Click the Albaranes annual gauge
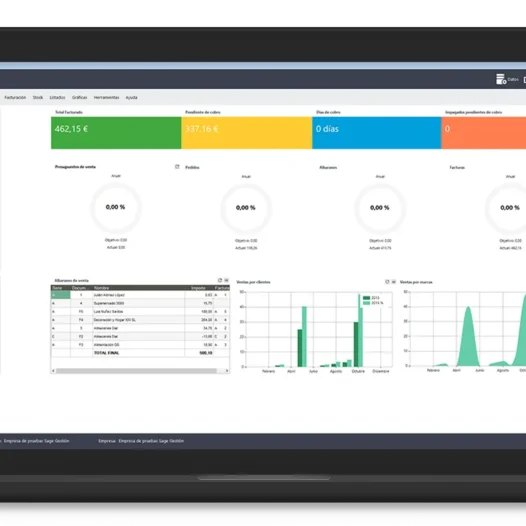Viewport: 526px width, 526px height. (x=380, y=208)
